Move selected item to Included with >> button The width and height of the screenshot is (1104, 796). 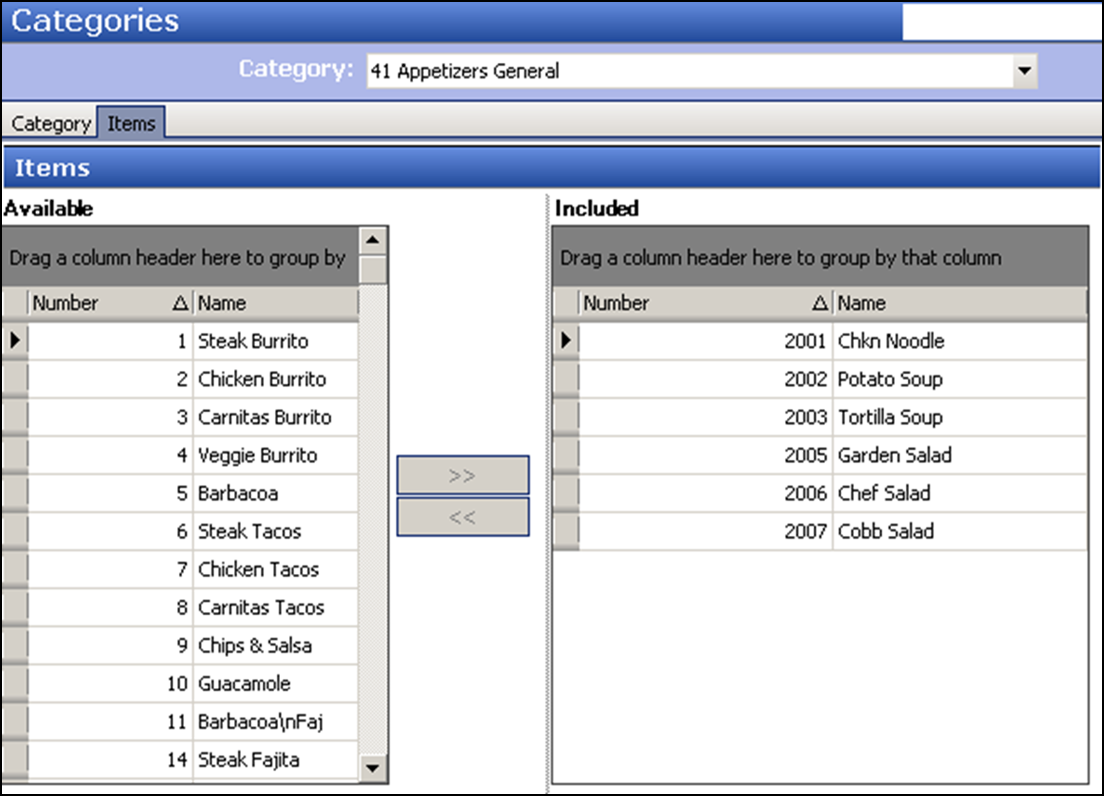[463, 475]
